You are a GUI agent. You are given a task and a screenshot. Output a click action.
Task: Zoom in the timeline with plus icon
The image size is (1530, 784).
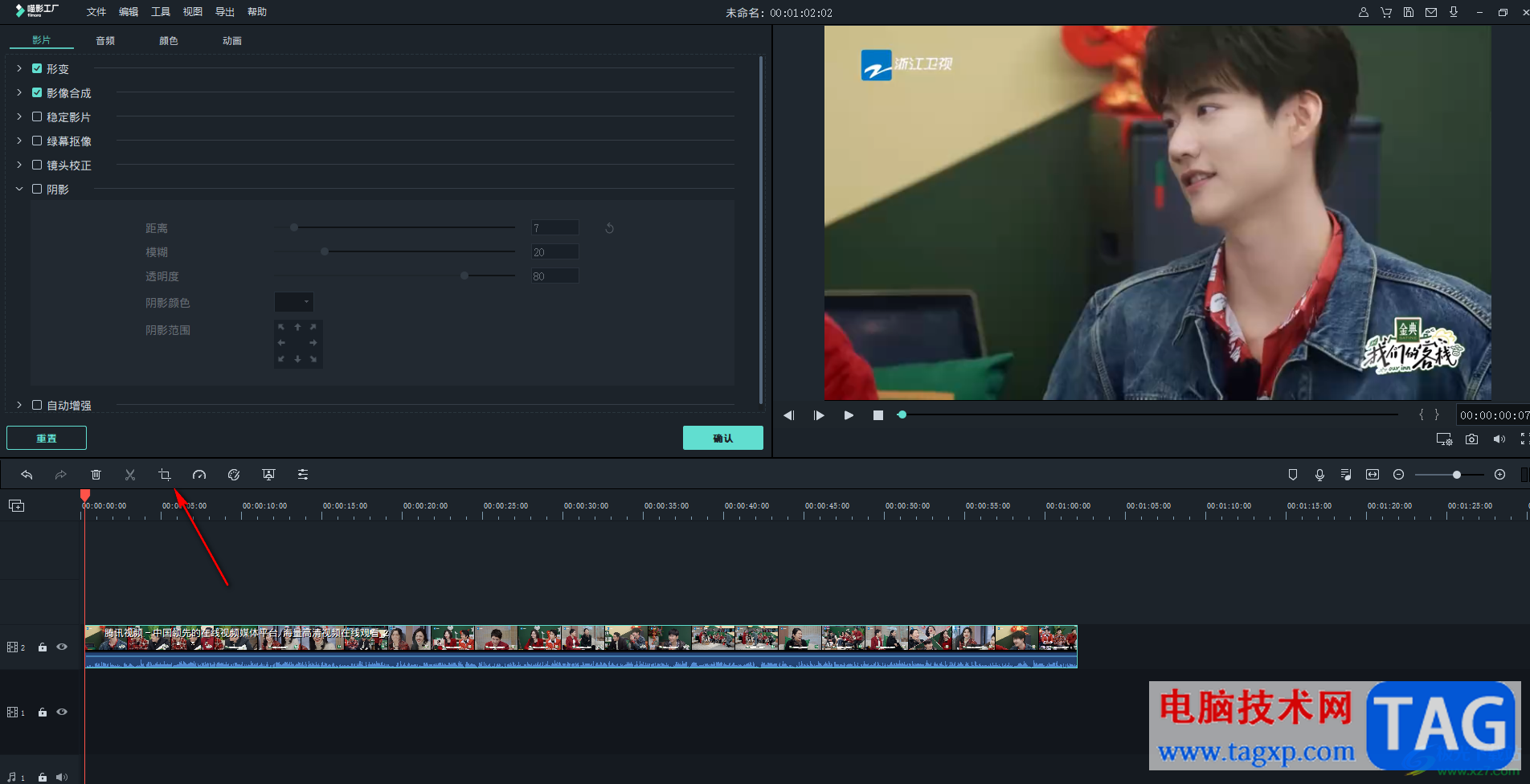pyautogui.click(x=1499, y=475)
